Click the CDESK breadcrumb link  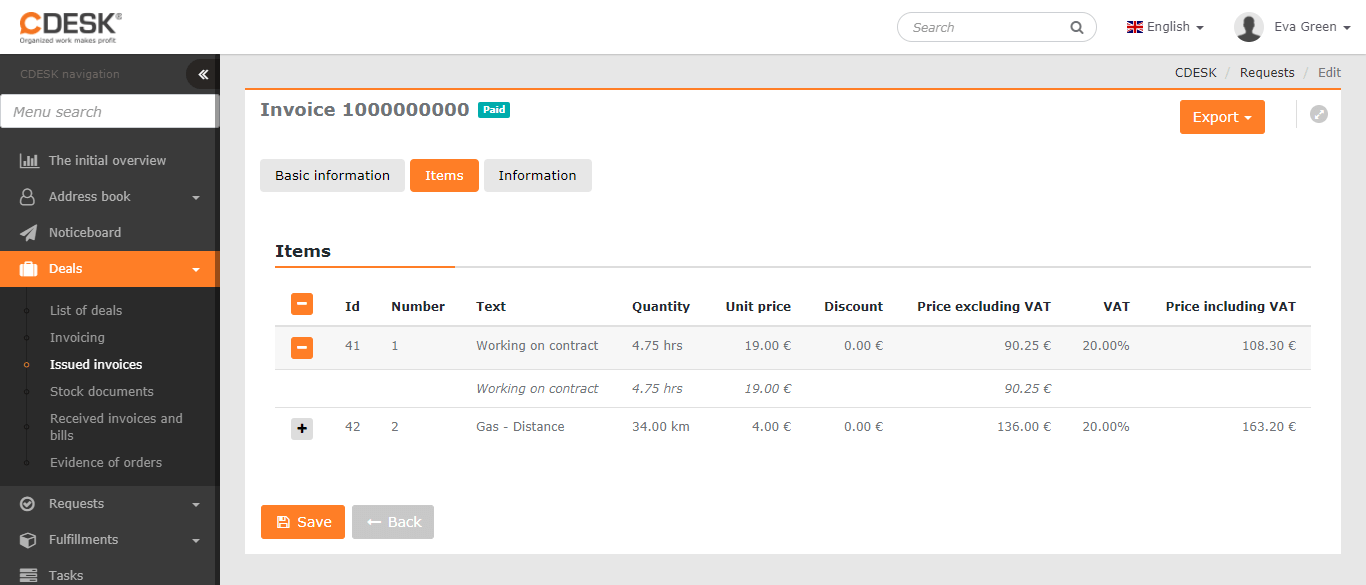pyautogui.click(x=1196, y=73)
